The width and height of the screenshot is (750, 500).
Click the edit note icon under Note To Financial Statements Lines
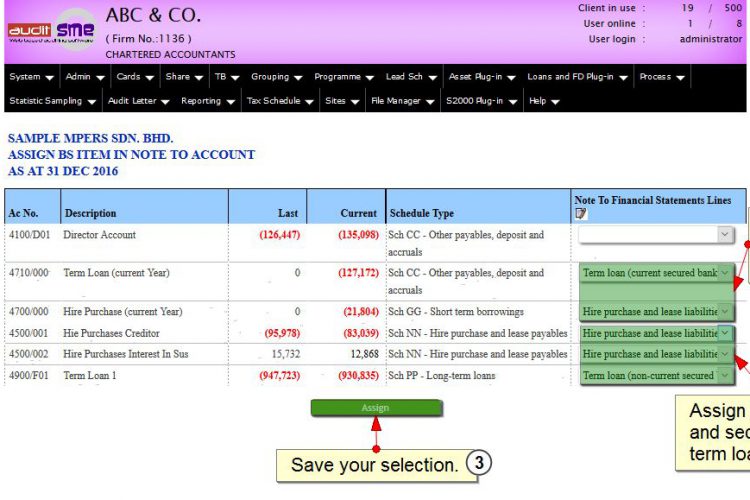pyautogui.click(x=581, y=213)
